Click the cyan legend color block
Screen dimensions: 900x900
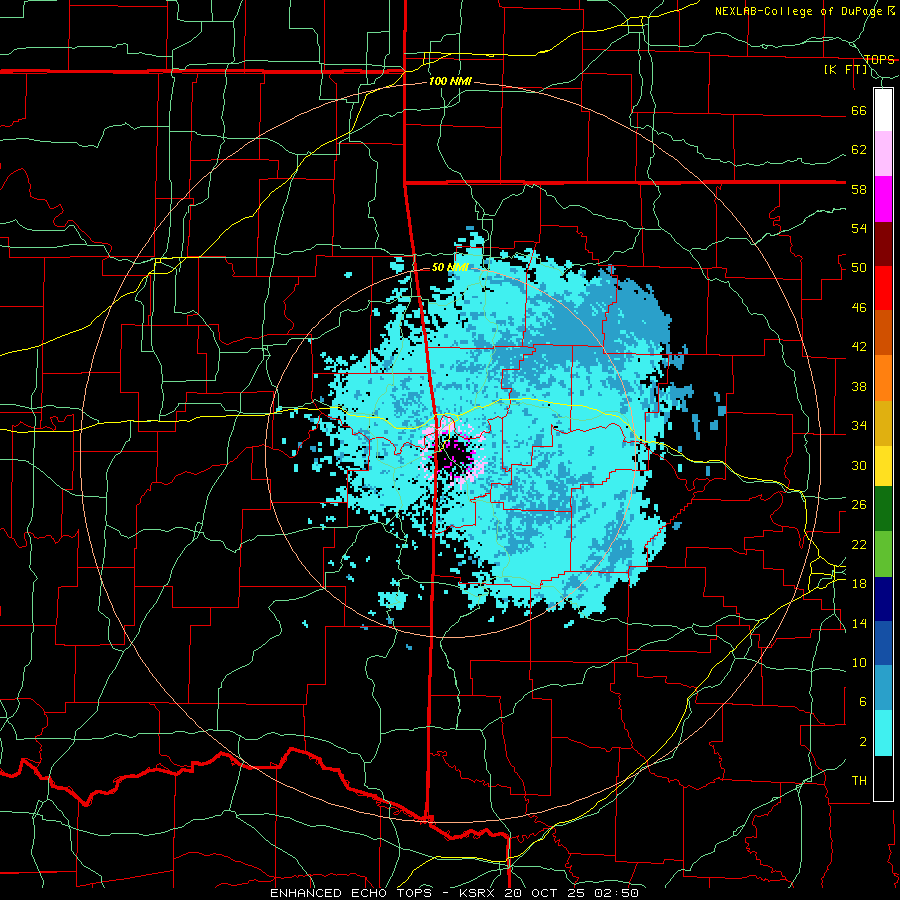tap(883, 733)
